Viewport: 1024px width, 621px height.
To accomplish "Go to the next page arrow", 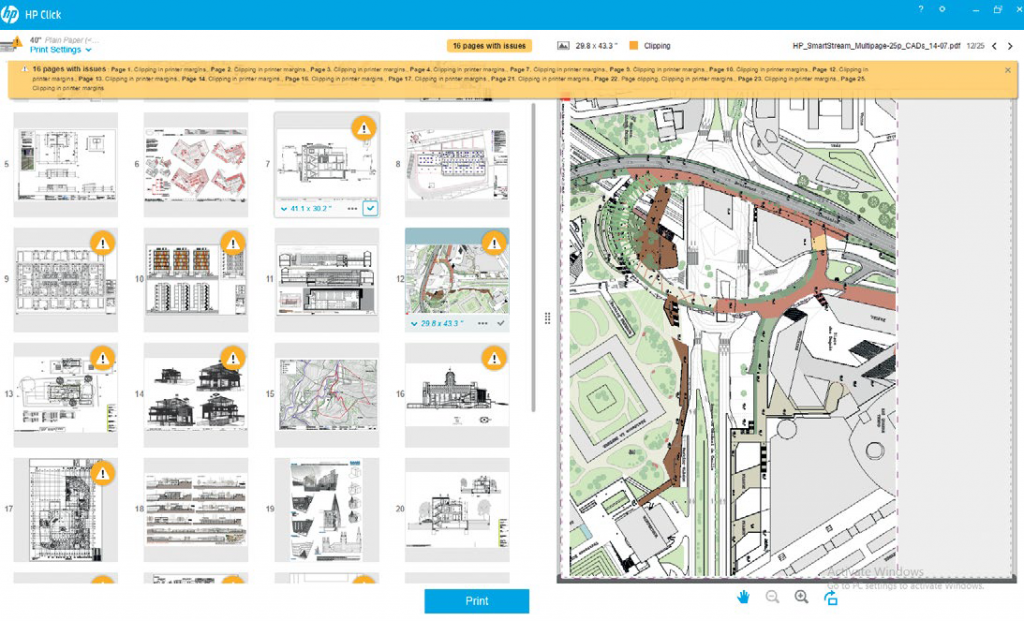I will [x=1010, y=46].
